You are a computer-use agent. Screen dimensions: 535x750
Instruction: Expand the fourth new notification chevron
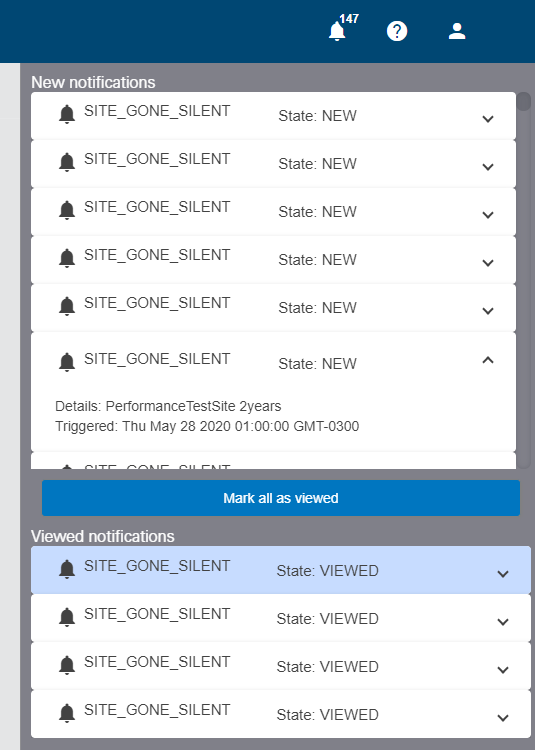tap(488, 263)
